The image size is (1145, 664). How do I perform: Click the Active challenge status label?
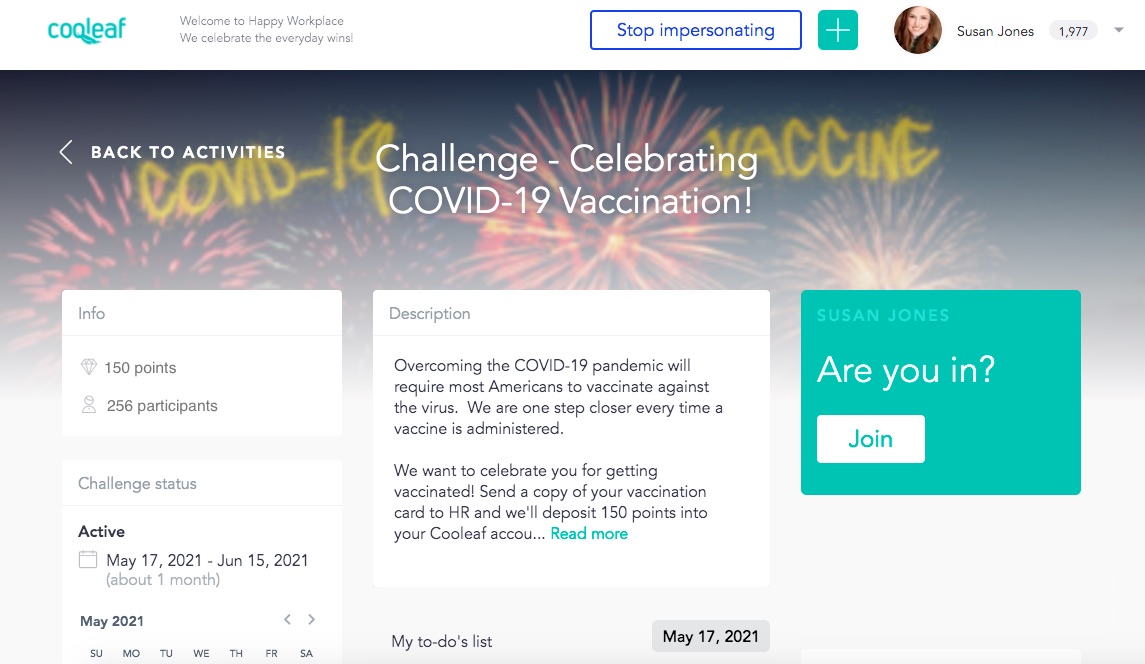[101, 531]
